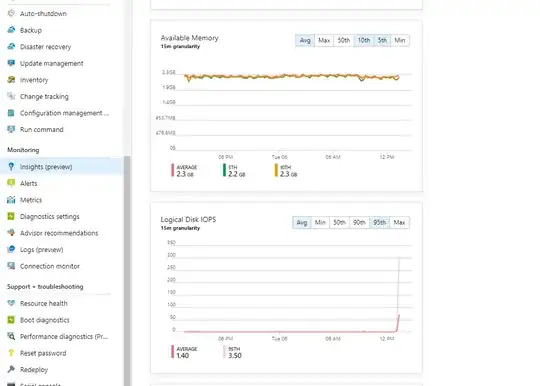Click the Inventory icon
Viewport: 540px width, 386px height.
tap(11, 80)
